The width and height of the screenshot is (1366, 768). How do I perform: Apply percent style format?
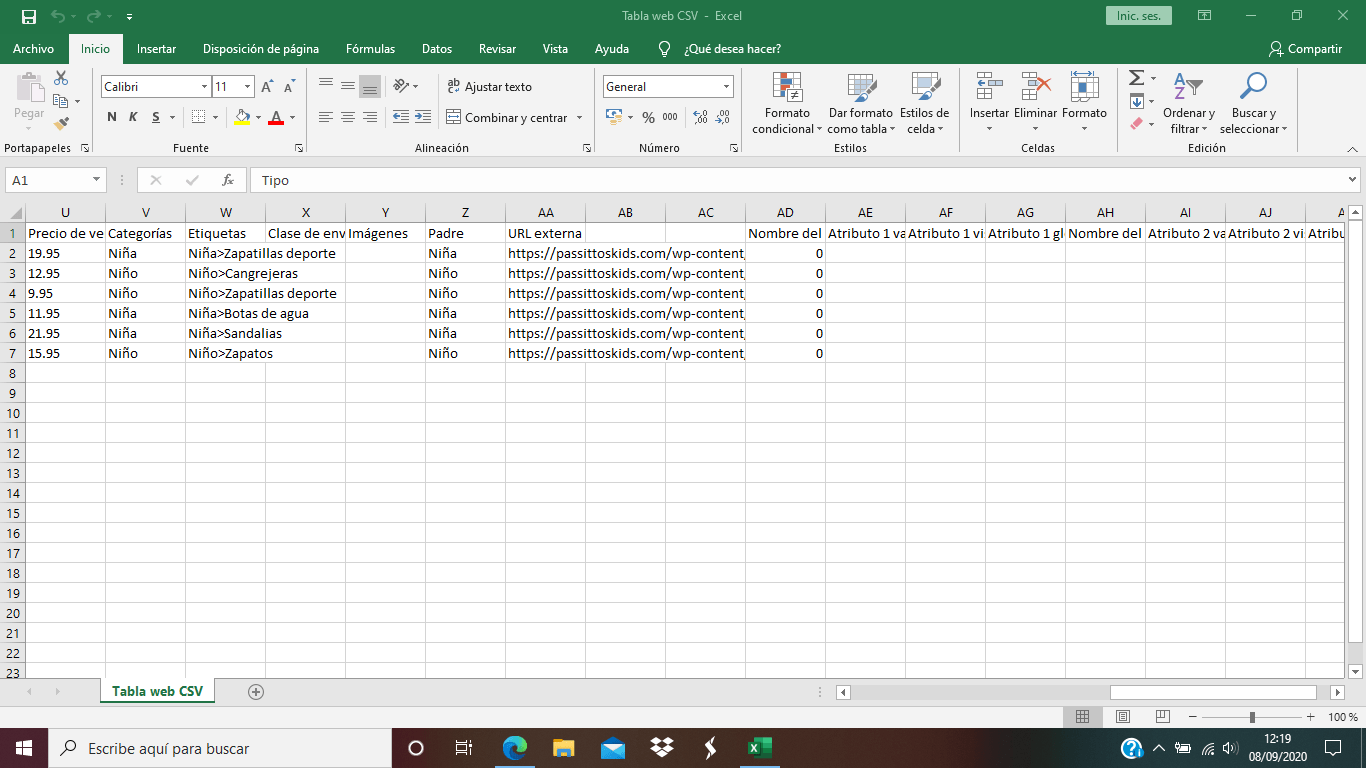[649, 117]
